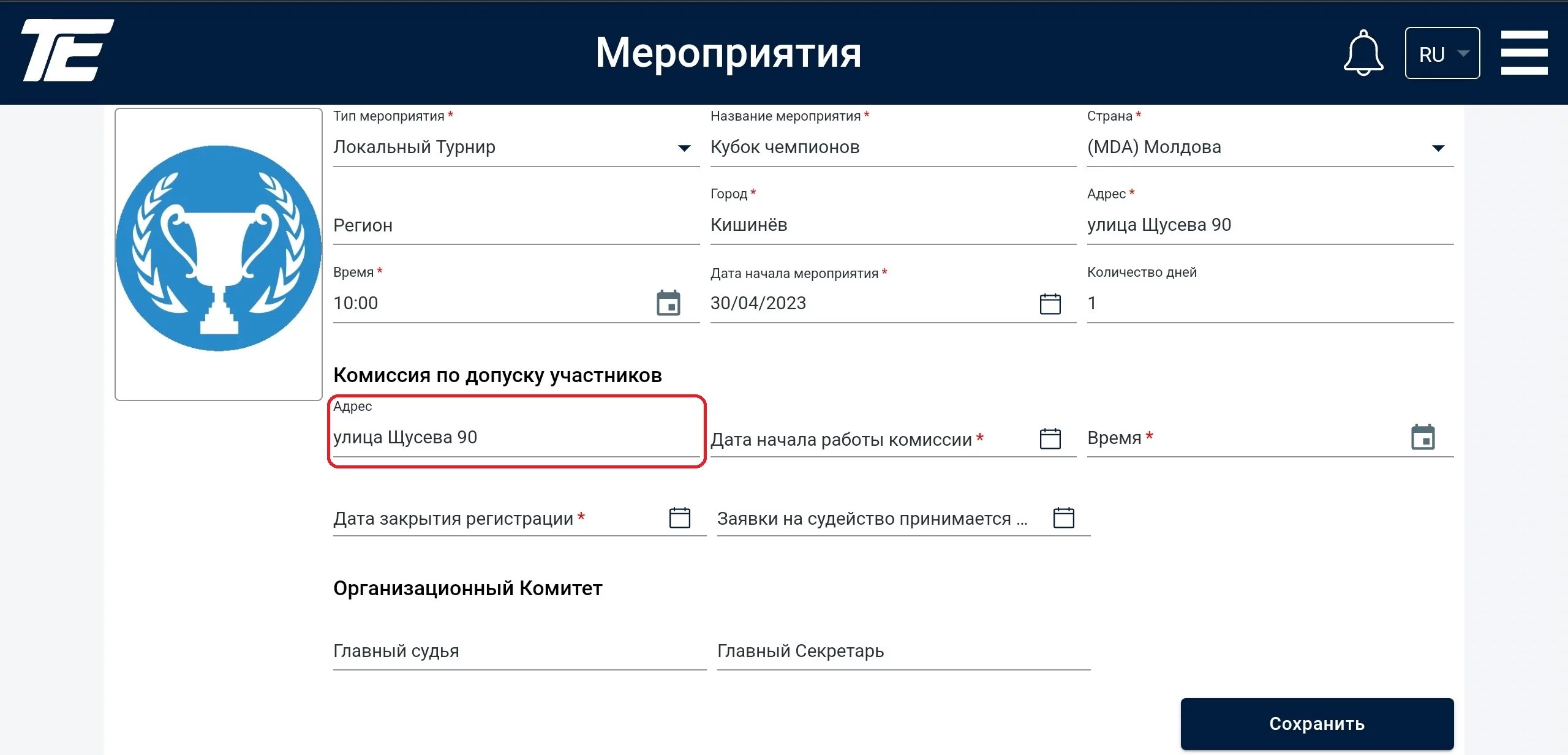Focus the Количество дней field
This screenshot has height=755, width=1568.
[x=1270, y=302]
